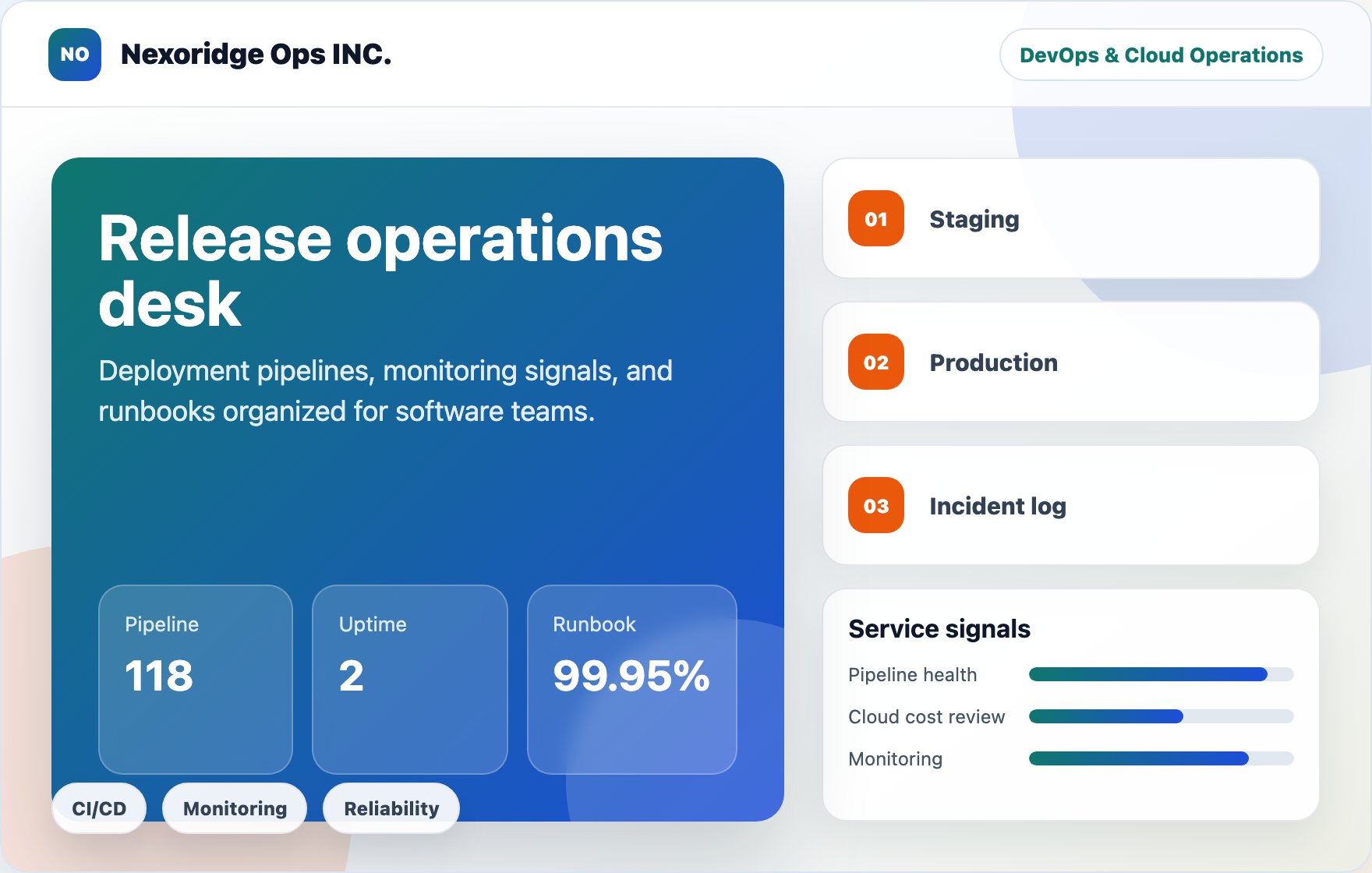Select the Monitoring tag chip

coord(235,808)
